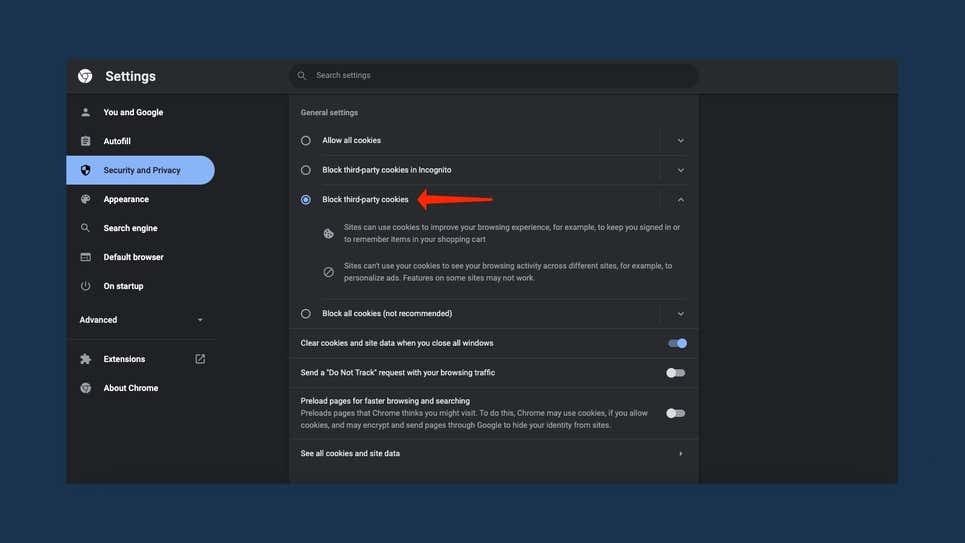965x543 pixels.
Task: Click the On startup power icon
Action: click(x=86, y=286)
